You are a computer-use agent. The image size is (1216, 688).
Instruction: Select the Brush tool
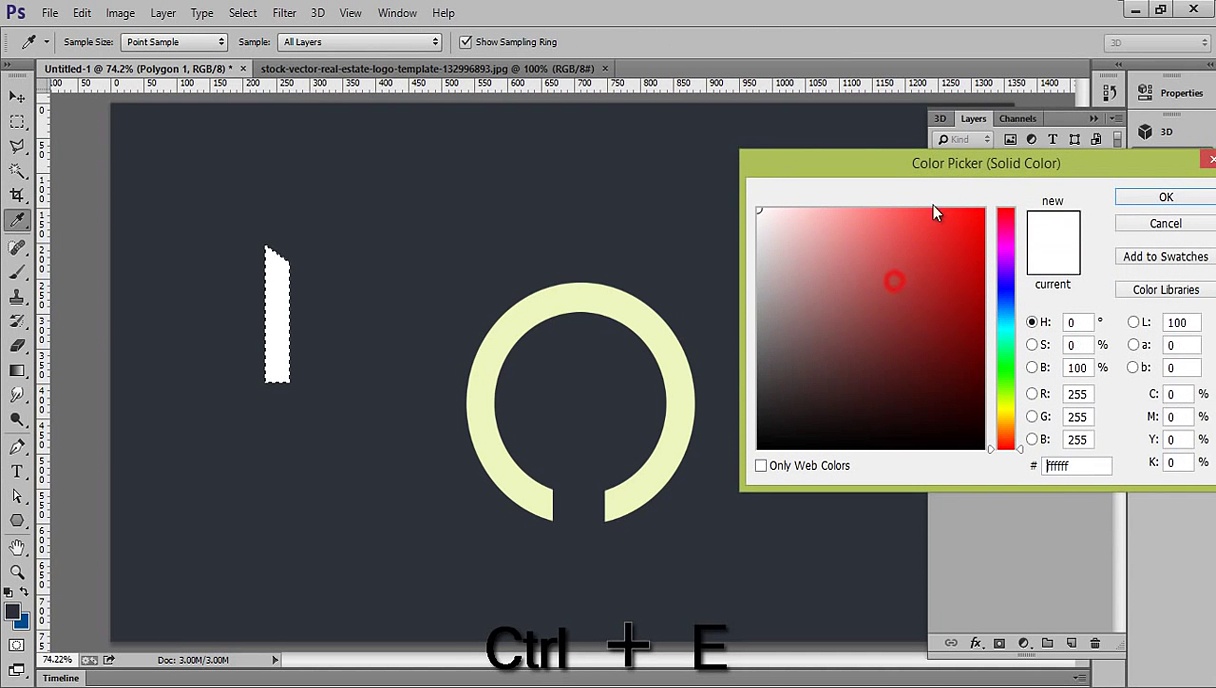click(17, 272)
